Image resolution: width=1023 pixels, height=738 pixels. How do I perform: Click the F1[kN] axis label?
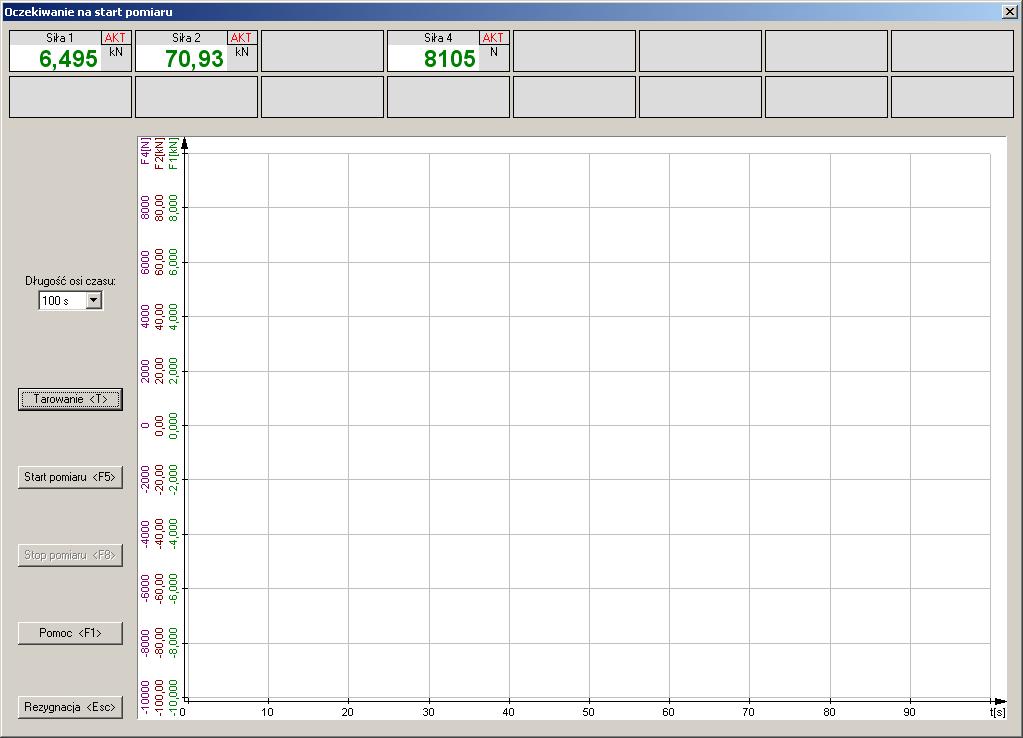[x=172, y=153]
